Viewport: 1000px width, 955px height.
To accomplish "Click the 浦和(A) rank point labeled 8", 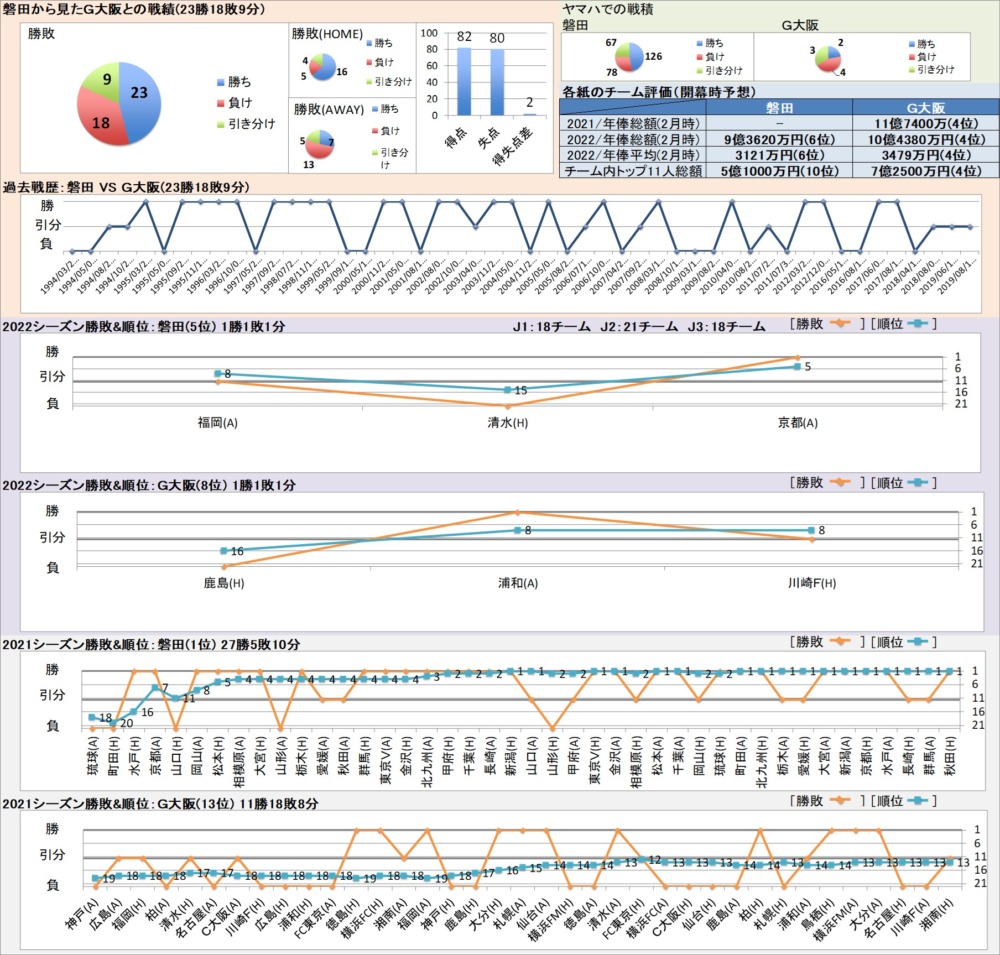I will [x=516, y=530].
